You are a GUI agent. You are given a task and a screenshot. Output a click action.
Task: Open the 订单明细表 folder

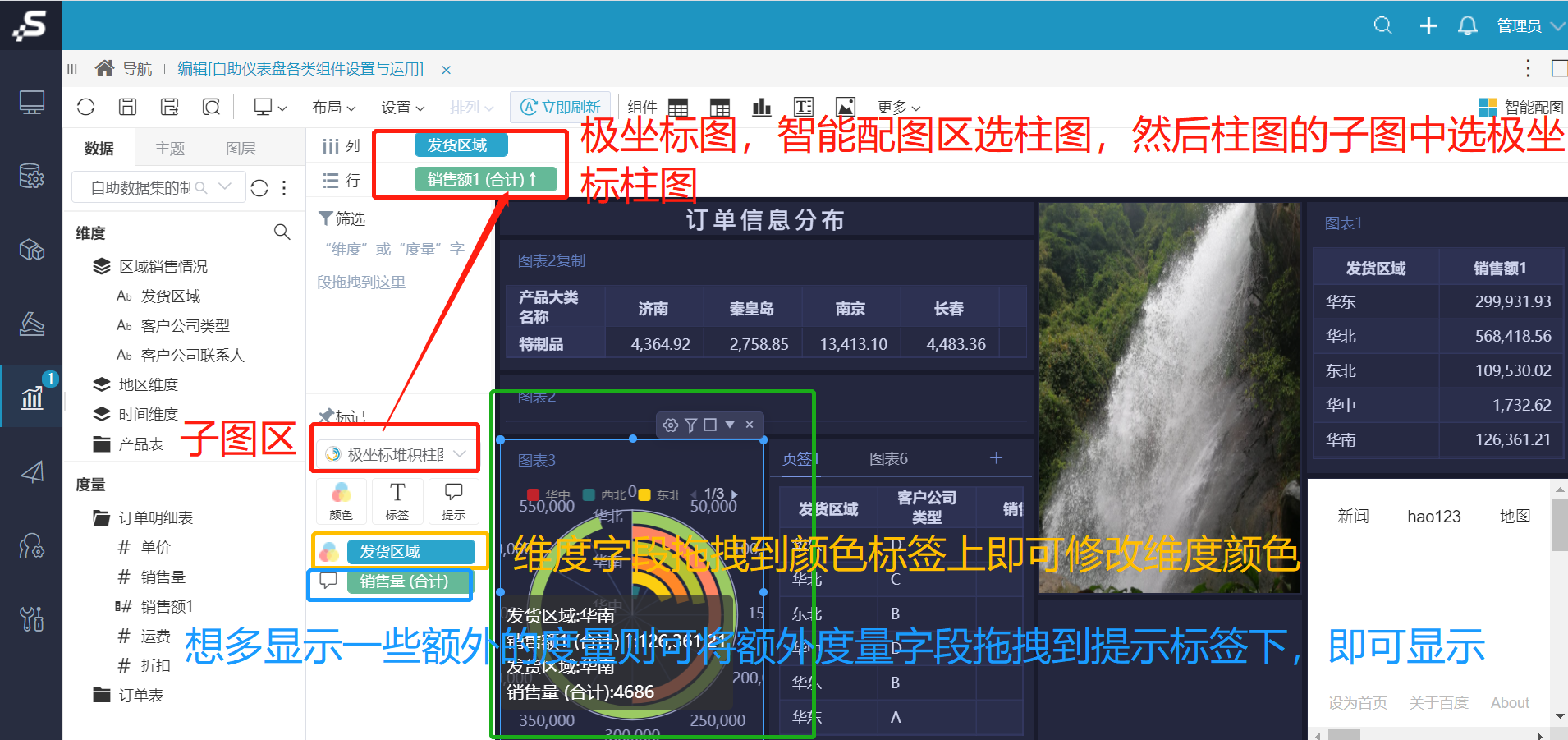pos(143,517)
